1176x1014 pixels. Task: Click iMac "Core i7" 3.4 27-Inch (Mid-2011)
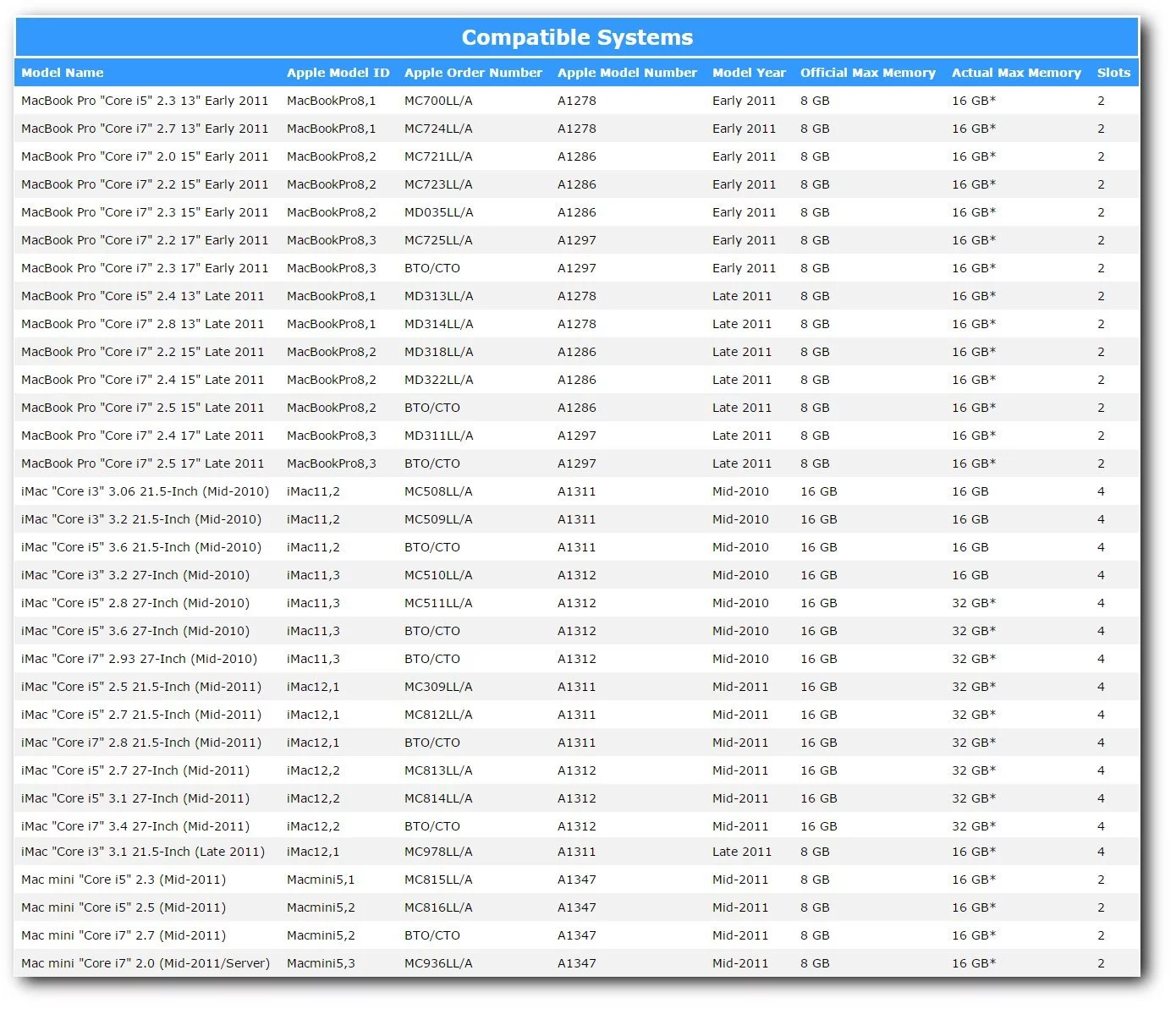click(x=135, y=826)
